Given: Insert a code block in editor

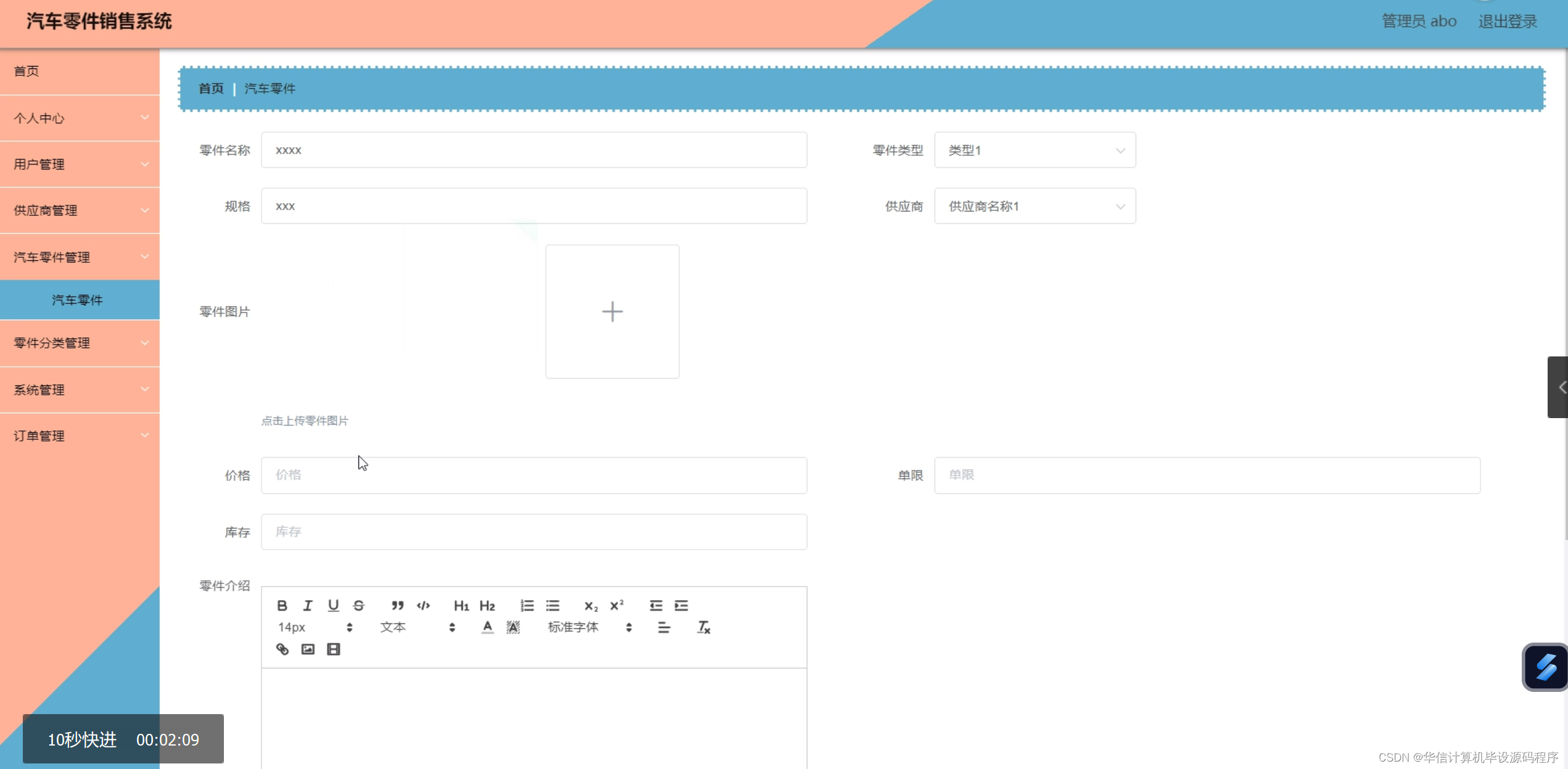Looking at the screenshot, I should point(423,606).
